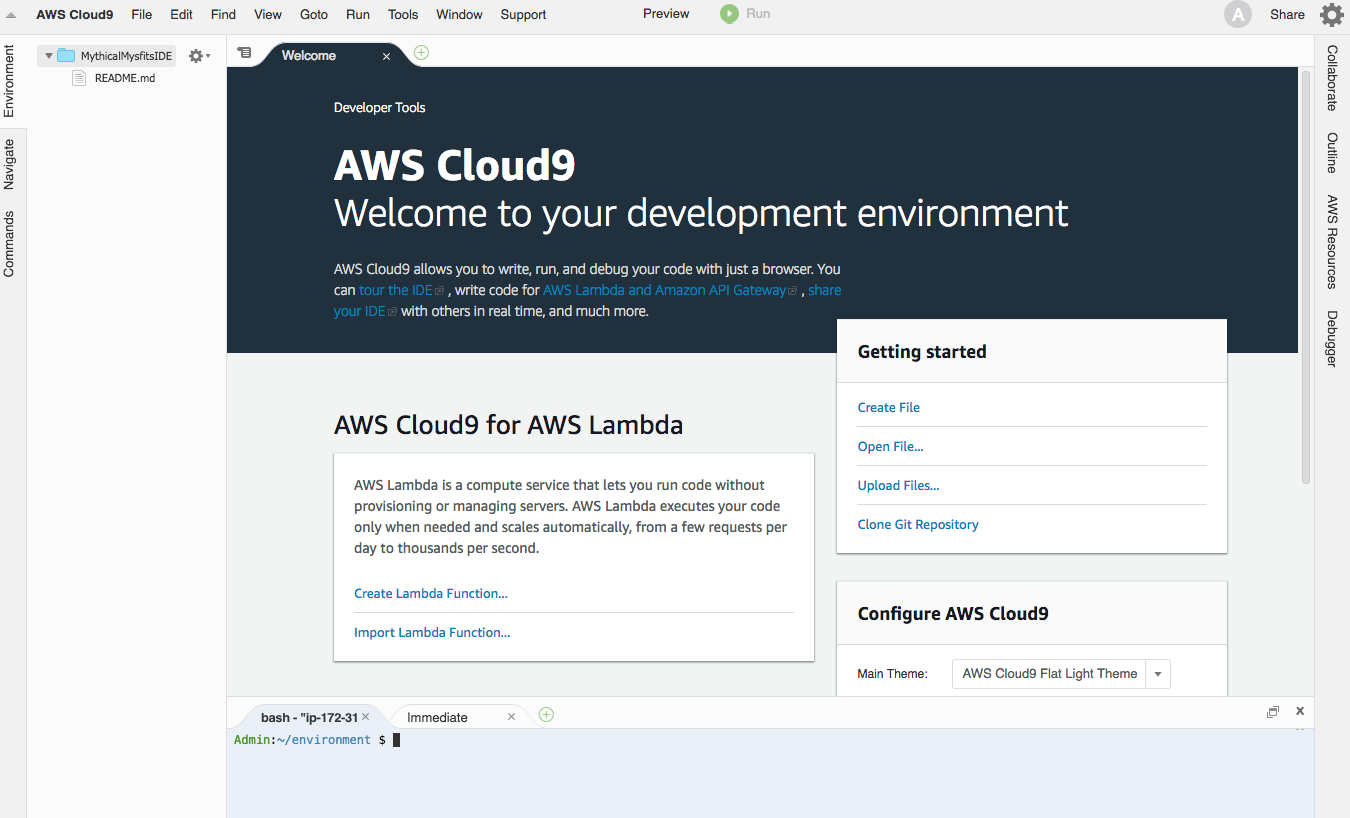Click the Share button
The image size is (1350, 818).
pos(1287,14)
